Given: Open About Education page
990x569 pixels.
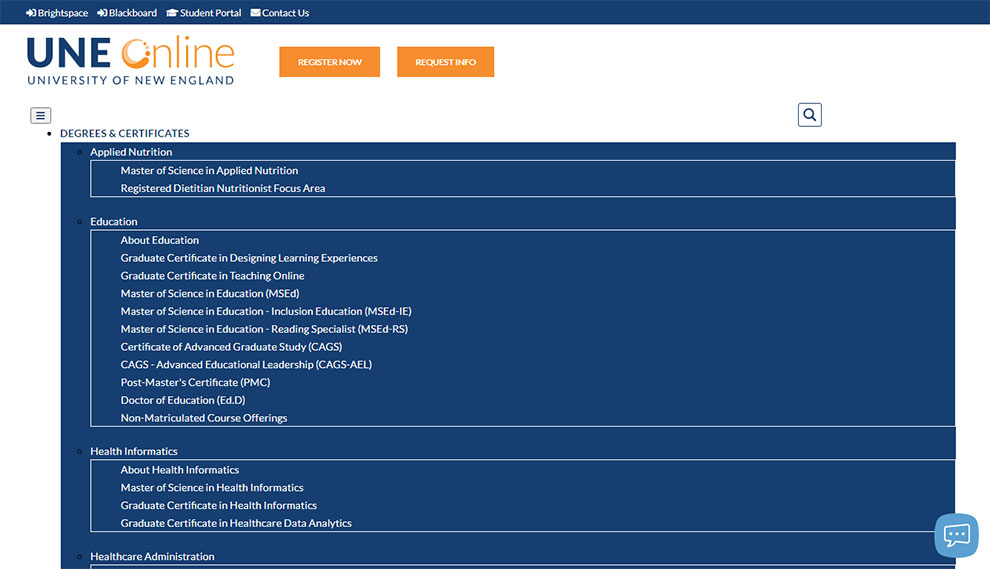Looking at the screenshot, I should point(160,240).
